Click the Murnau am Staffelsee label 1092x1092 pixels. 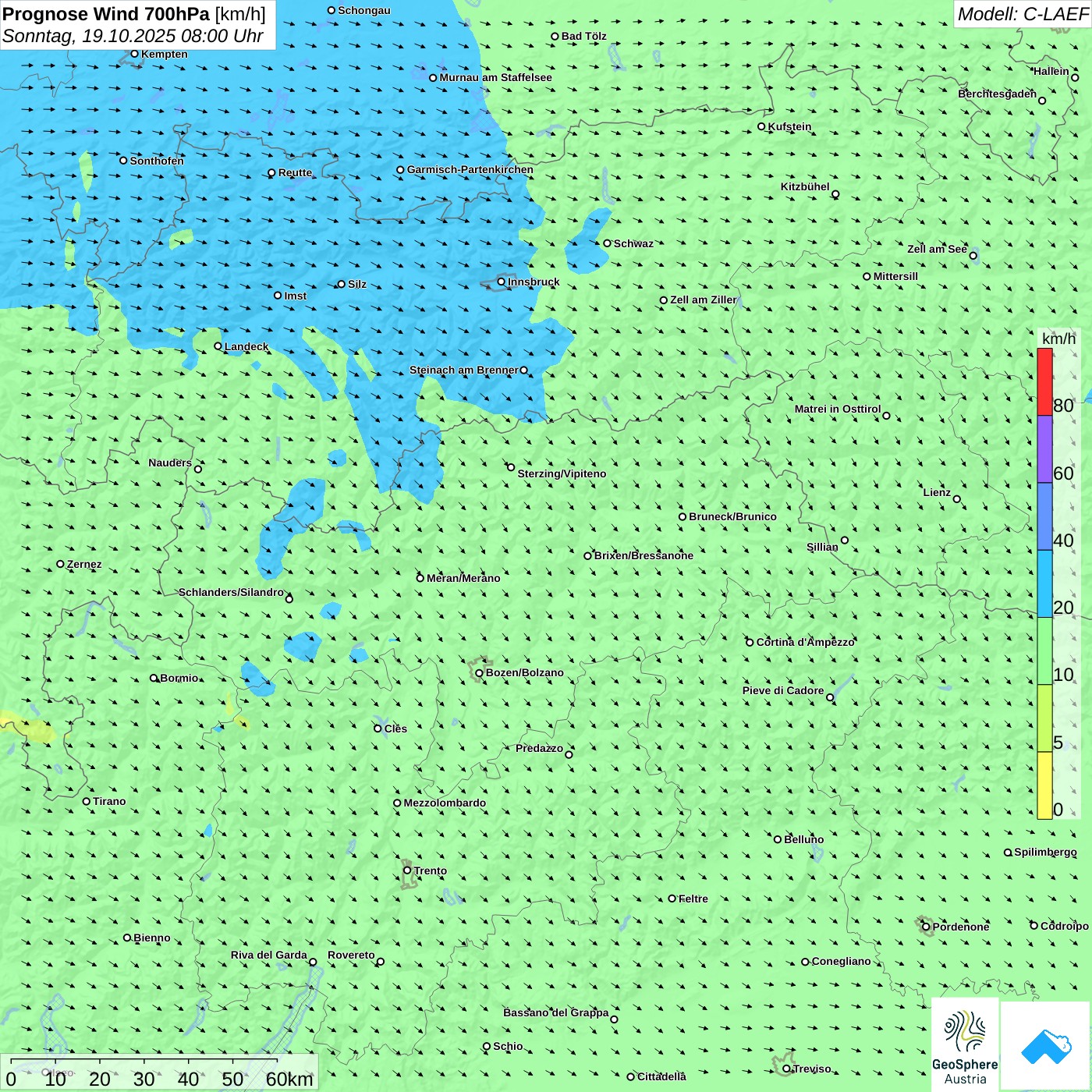click(495, 77)
